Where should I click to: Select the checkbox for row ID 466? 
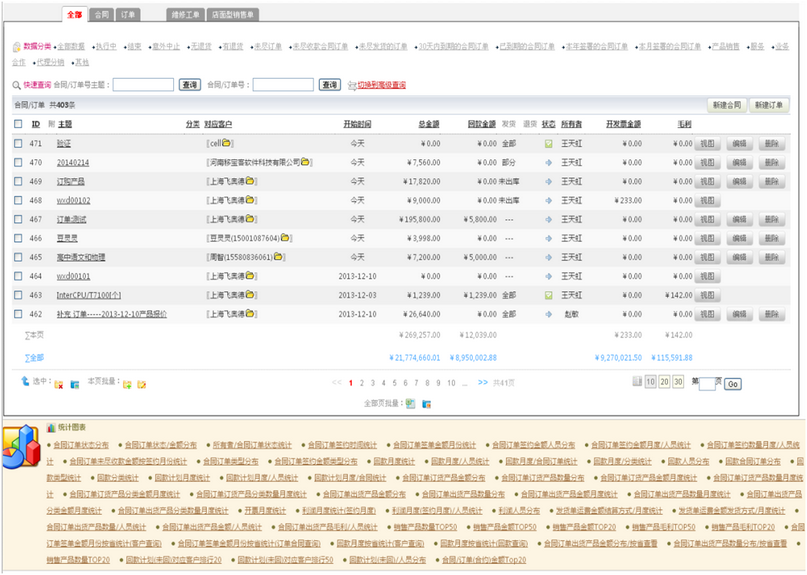tap(18, 239)
